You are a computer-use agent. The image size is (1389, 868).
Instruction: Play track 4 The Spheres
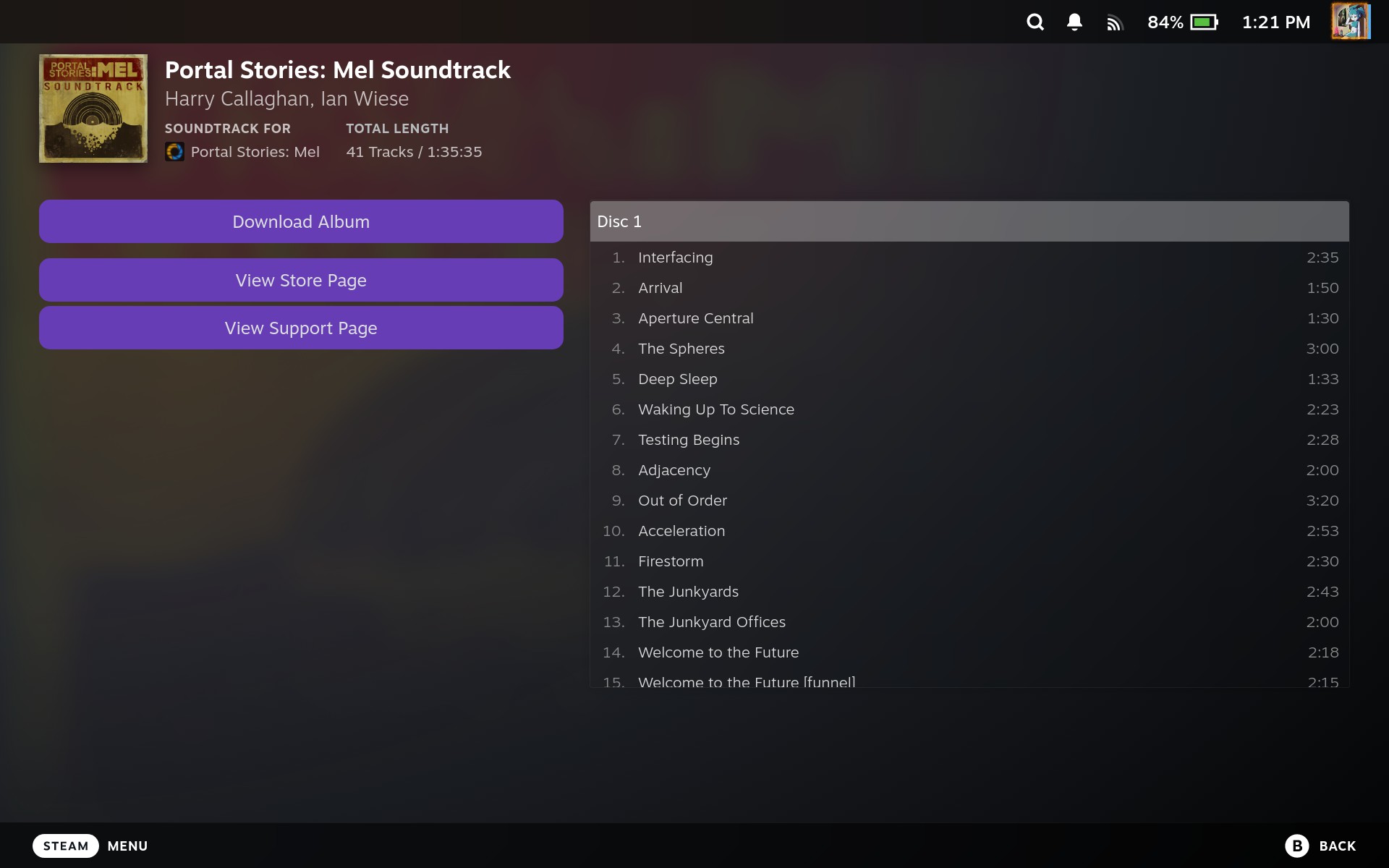click(969, 349)
